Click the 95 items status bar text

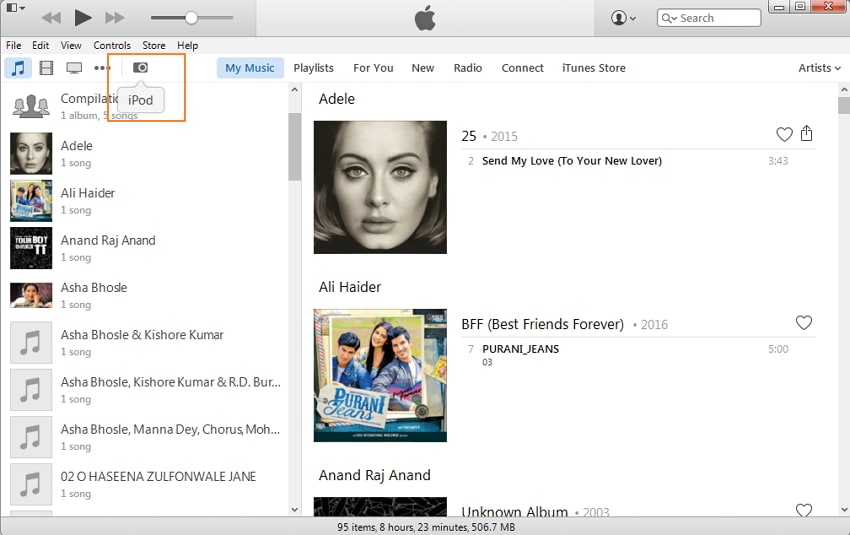(x=426, y=527)
